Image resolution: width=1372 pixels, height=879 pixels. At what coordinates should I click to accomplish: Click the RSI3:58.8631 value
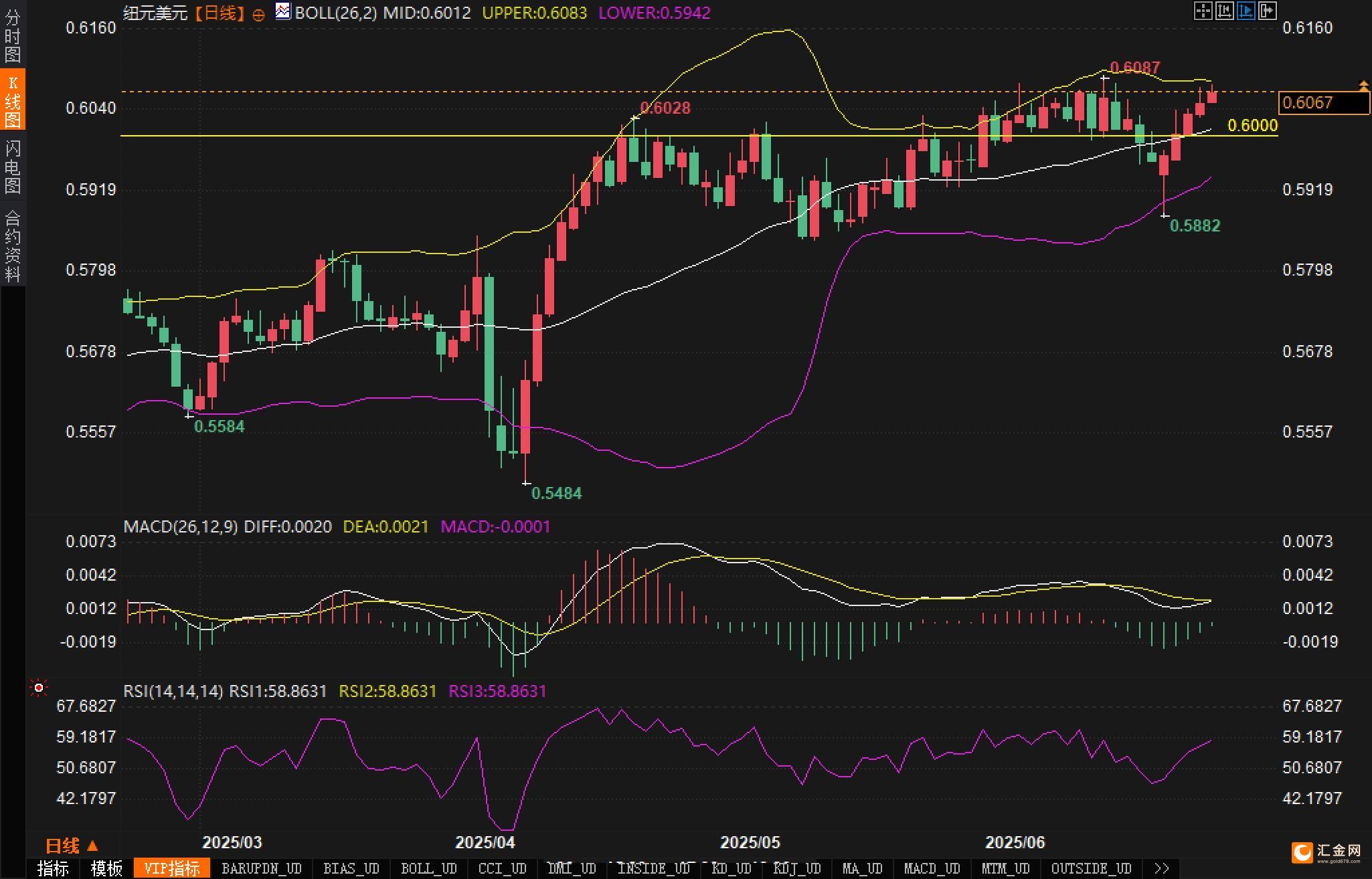497,691
